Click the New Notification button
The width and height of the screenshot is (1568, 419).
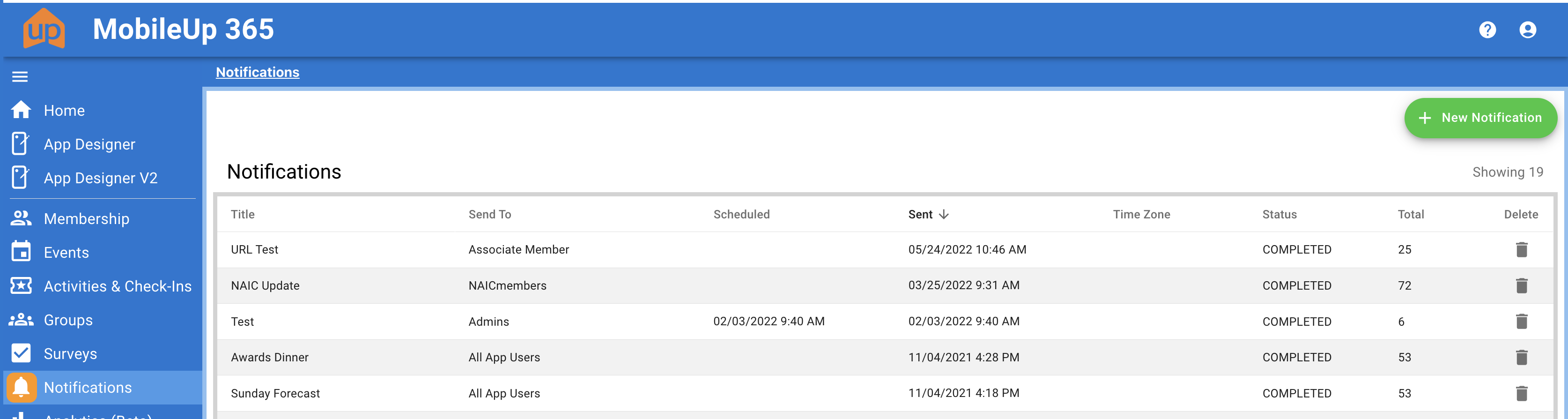click(x=1480, y=118)
